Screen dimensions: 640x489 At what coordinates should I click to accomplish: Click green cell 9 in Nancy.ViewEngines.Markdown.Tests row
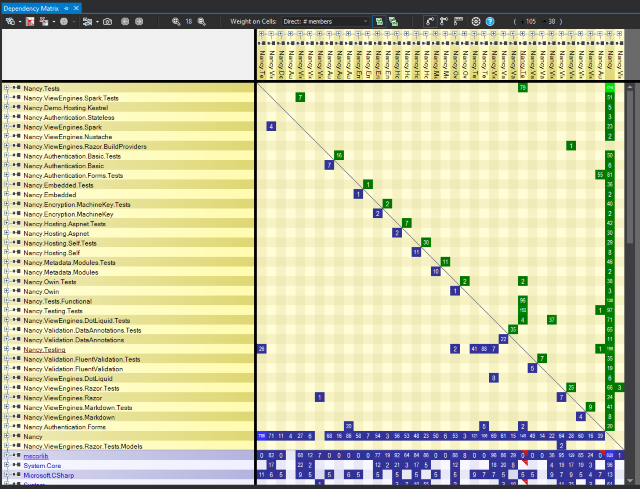[590, 407]
